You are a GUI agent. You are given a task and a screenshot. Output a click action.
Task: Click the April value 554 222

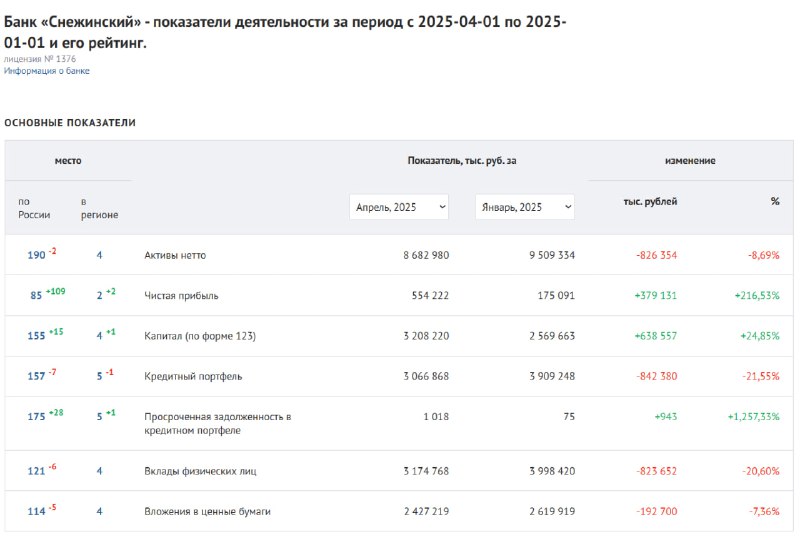coord(430,296)
